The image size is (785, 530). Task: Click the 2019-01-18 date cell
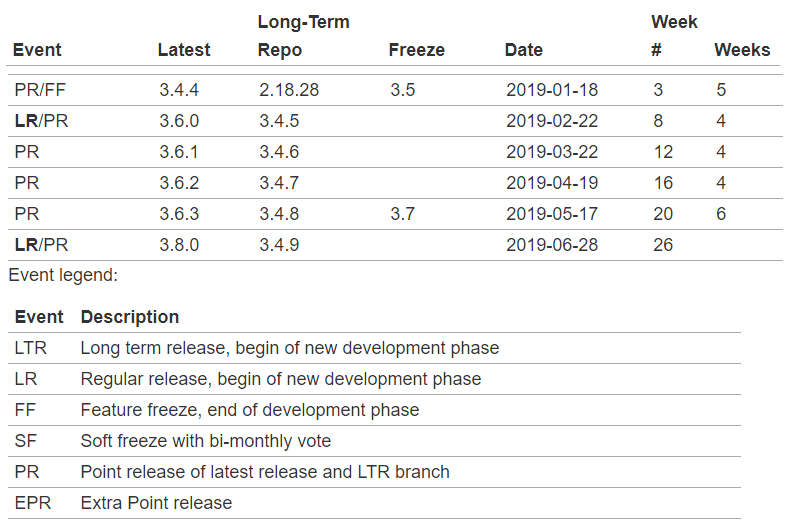click(552, 90)
